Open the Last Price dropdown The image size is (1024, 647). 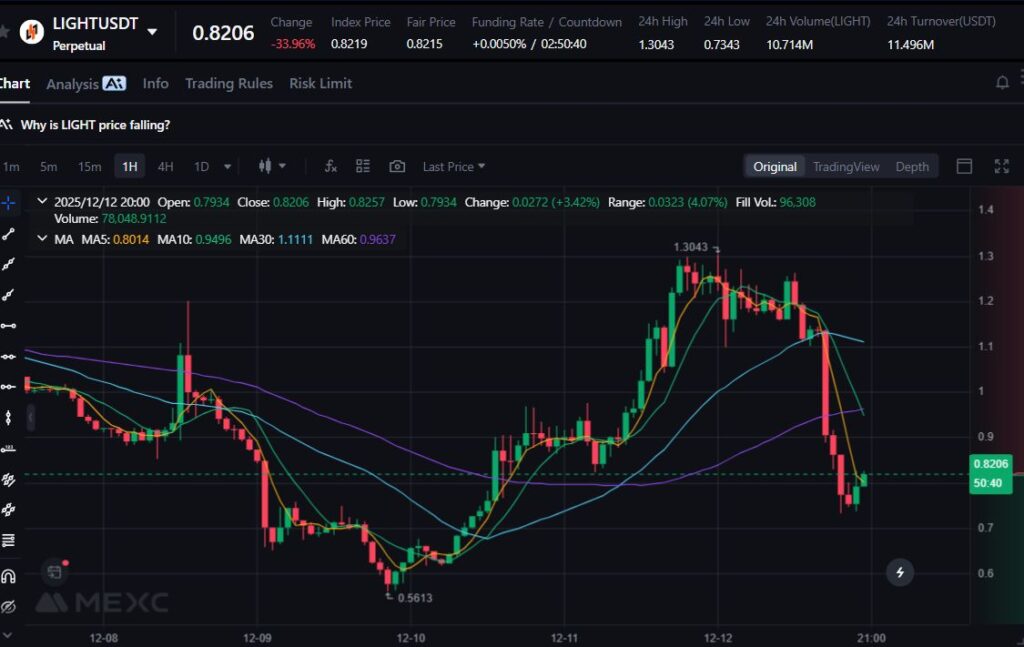point(453,167)
